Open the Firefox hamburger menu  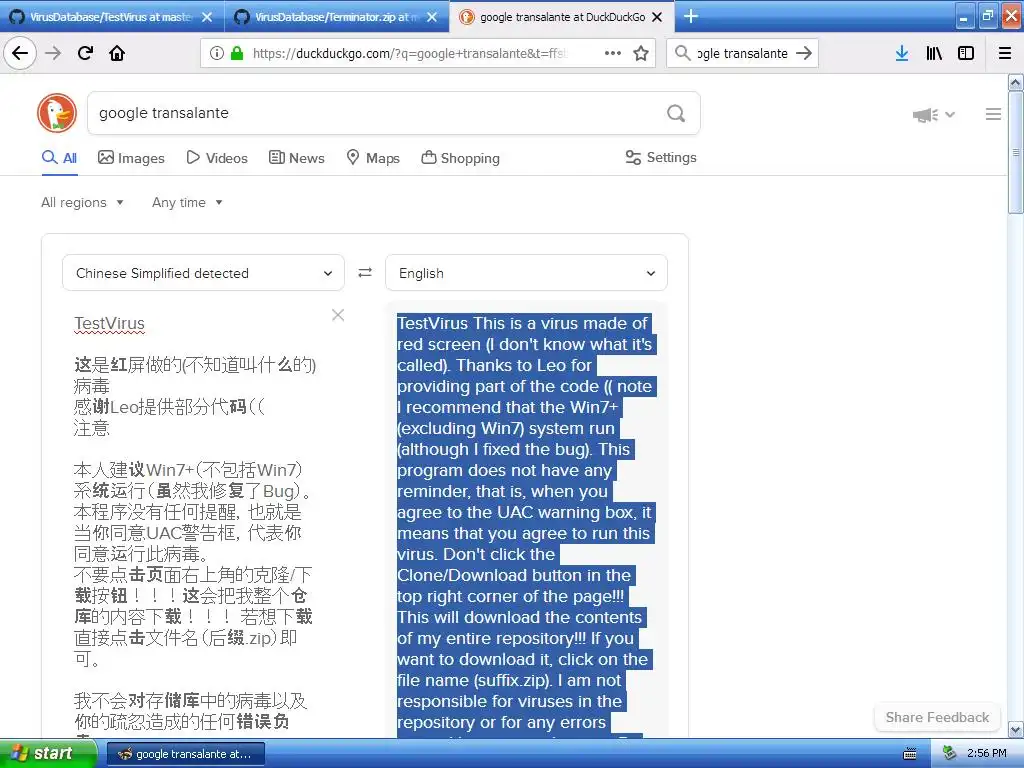(1005, 53)
